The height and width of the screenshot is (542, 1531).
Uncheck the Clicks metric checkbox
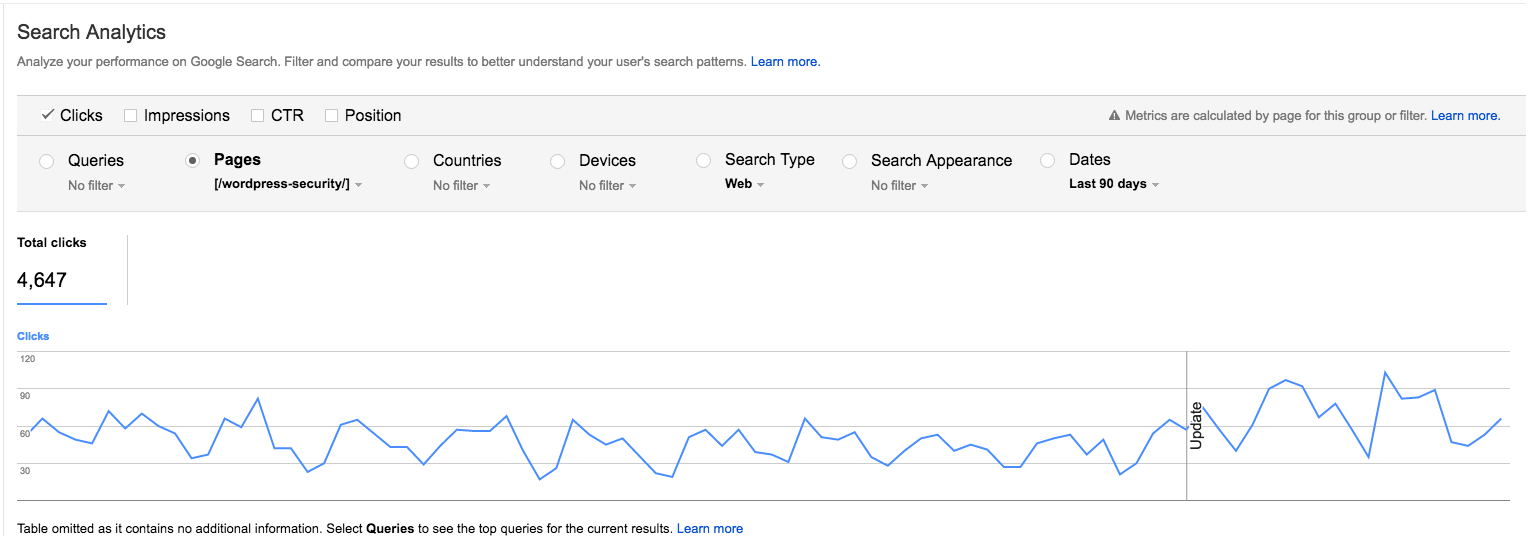pos(47,115)
